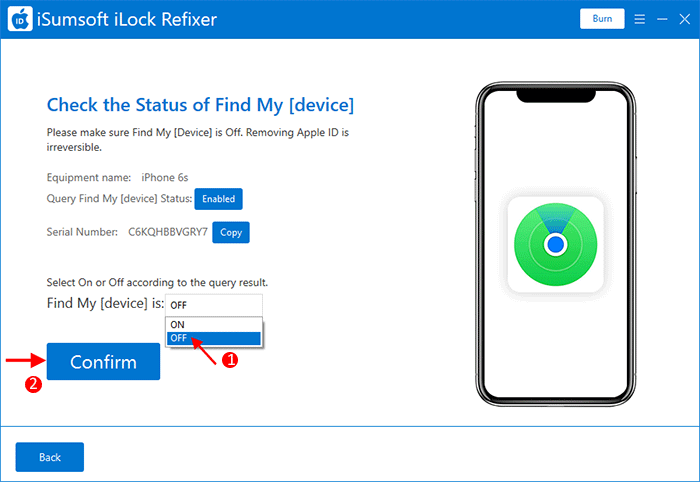Click the iSumsoft app logo icon
Image resolution: width=700 pixels, height=482 pixels.
pyautogui.click(x=20, y=19)
